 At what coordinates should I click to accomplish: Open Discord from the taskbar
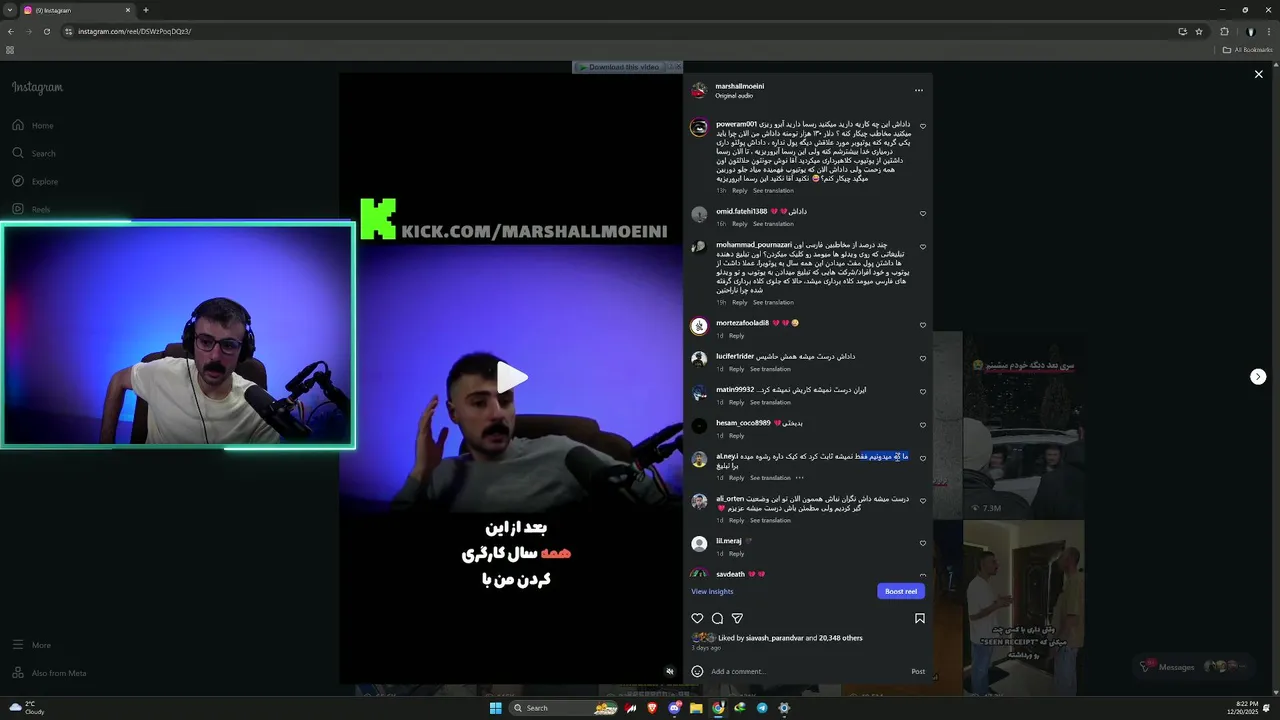point(674,708)
